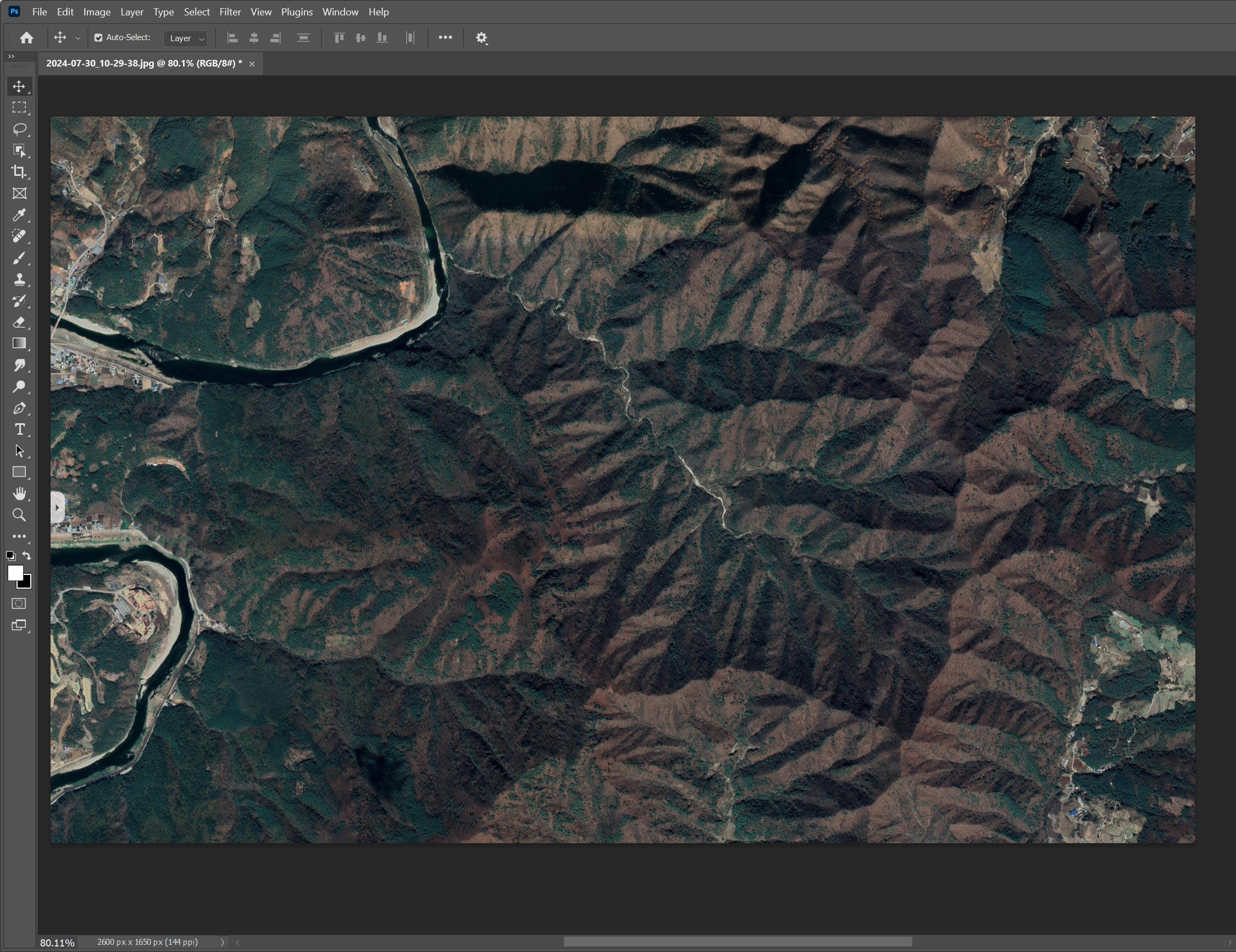Click the white foreground color swatch

click(15, 573)
